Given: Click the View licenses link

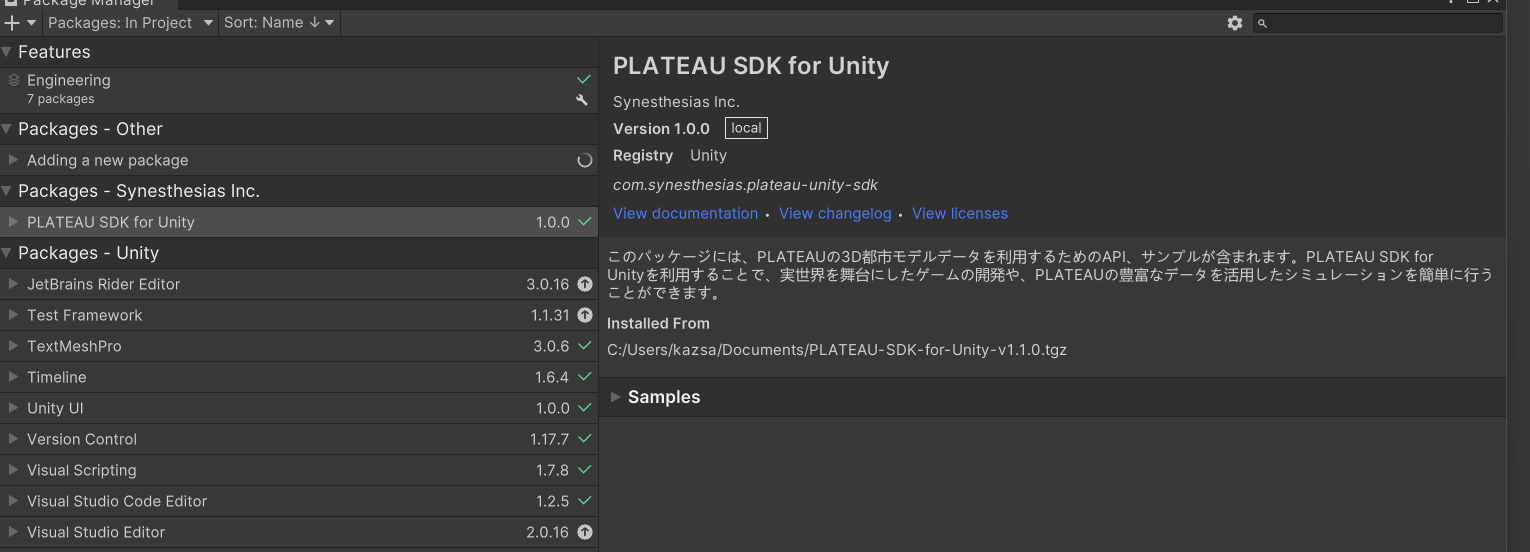Looking at the screenshot, I should [x=959, y=213].
